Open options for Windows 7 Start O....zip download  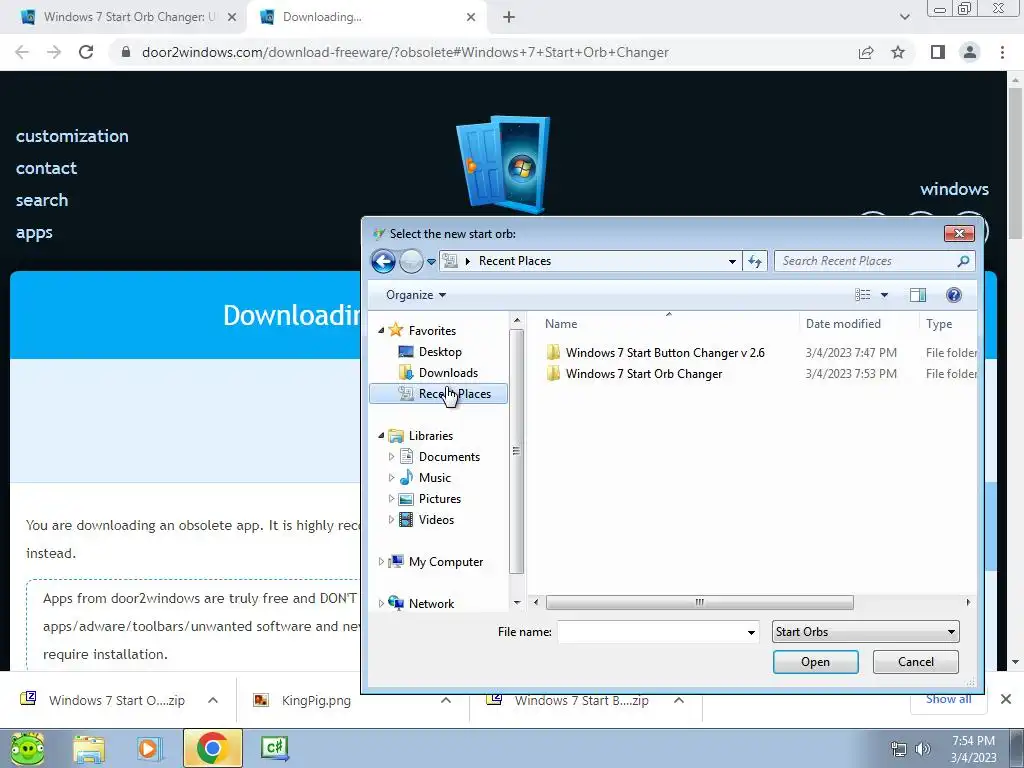[x=213, y=700]
